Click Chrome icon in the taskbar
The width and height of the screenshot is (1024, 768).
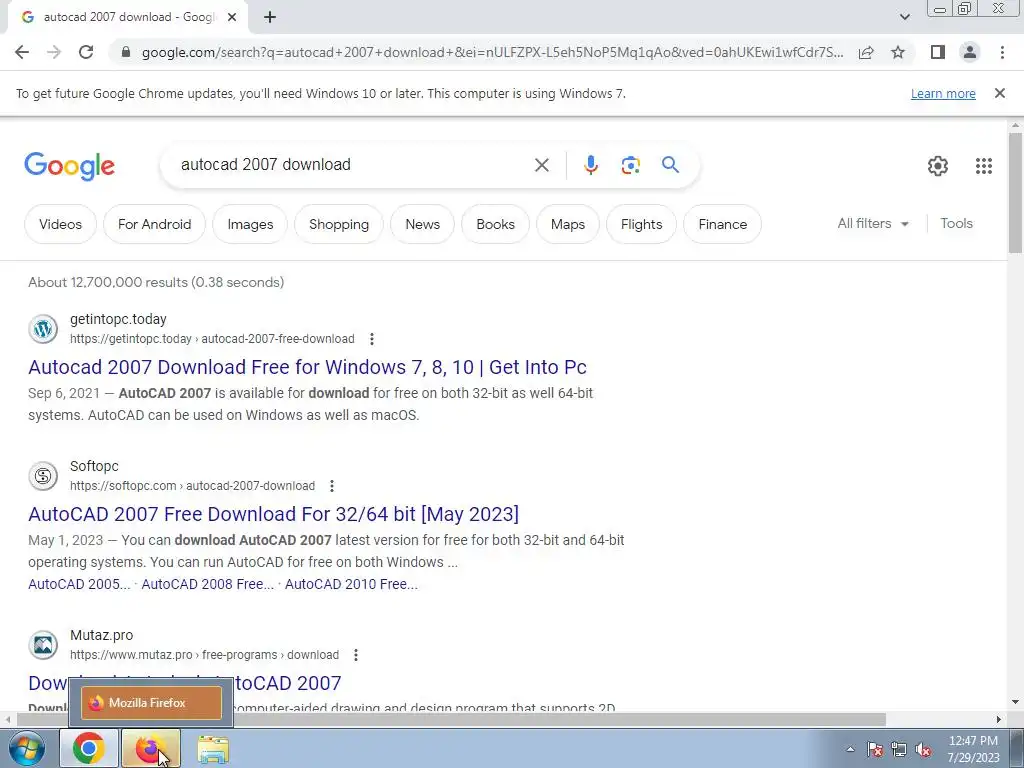(89, 749)
